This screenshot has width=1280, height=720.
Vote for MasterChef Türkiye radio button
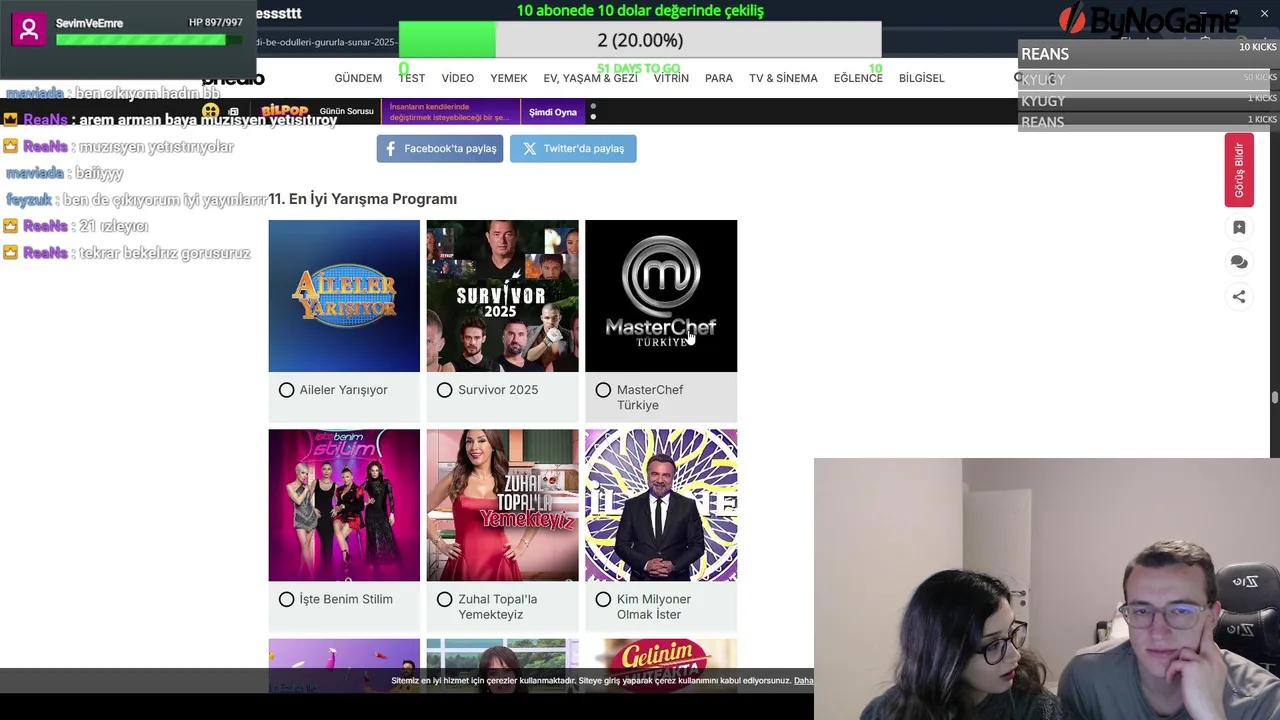pyautogui.click(x=603, y=390)
